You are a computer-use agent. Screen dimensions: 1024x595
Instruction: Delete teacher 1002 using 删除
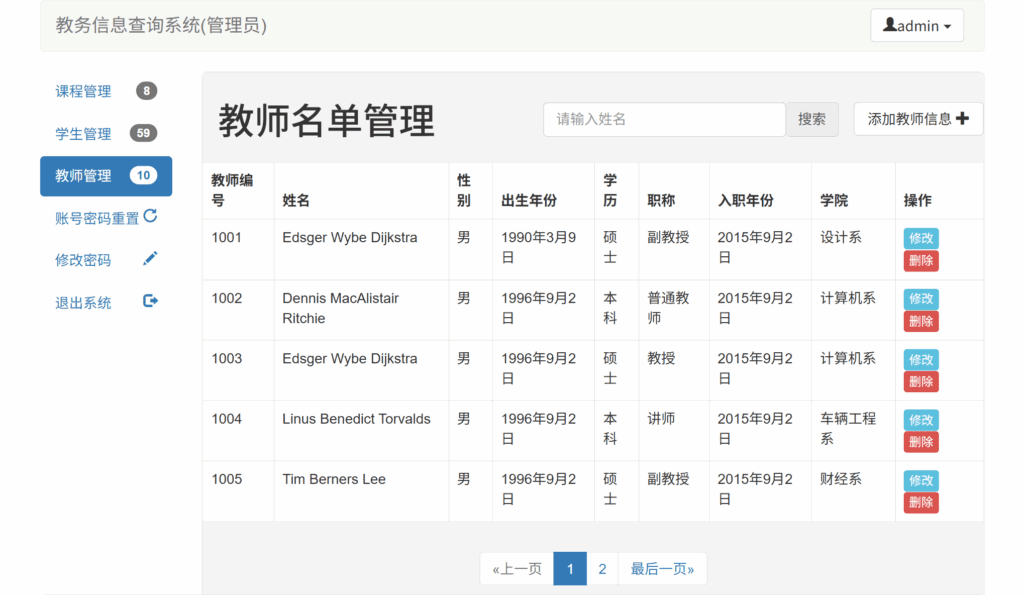(921, 321)
